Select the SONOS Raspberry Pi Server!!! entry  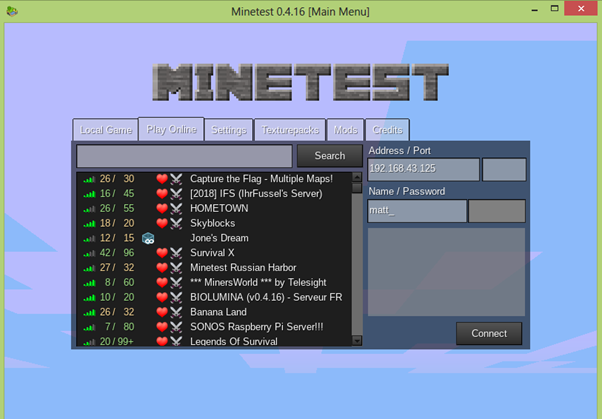[214, 327]
